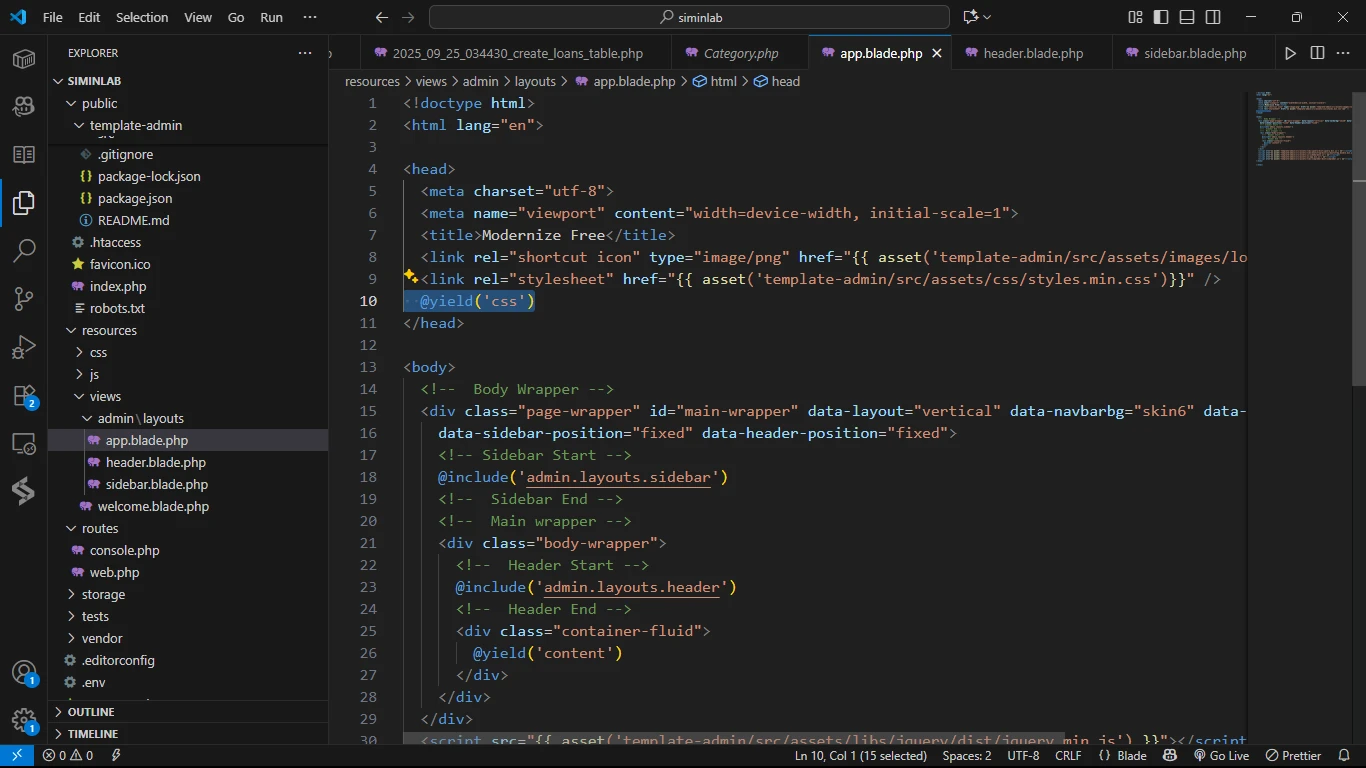This screenshot has width=1366, height=768.
Task: Switch to the sidebar.blade.php tab
Action: click(x=1194, y=53)
